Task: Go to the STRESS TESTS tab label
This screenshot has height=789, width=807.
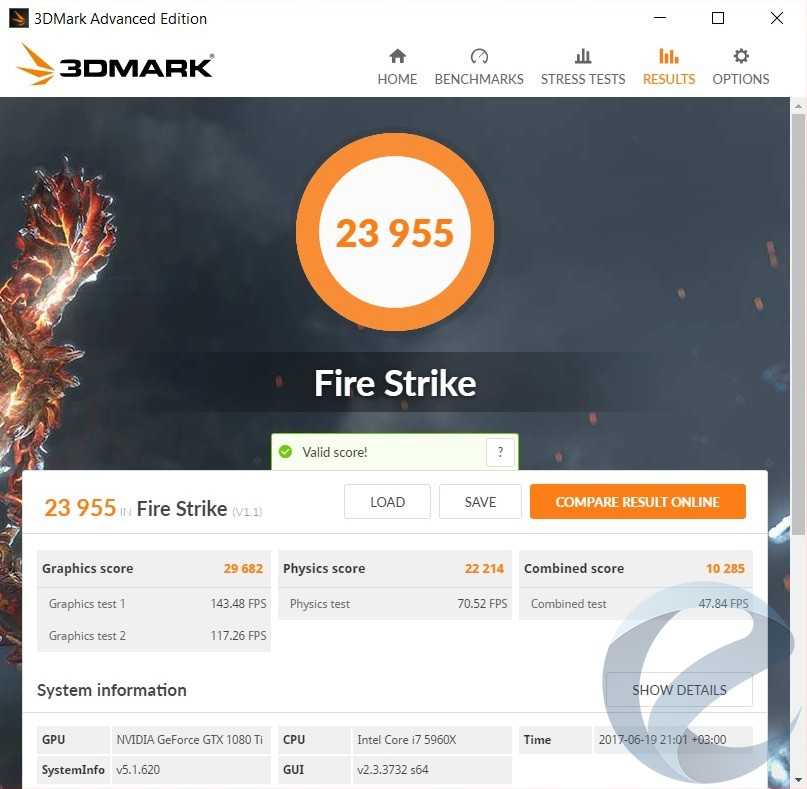Action: 583,79
